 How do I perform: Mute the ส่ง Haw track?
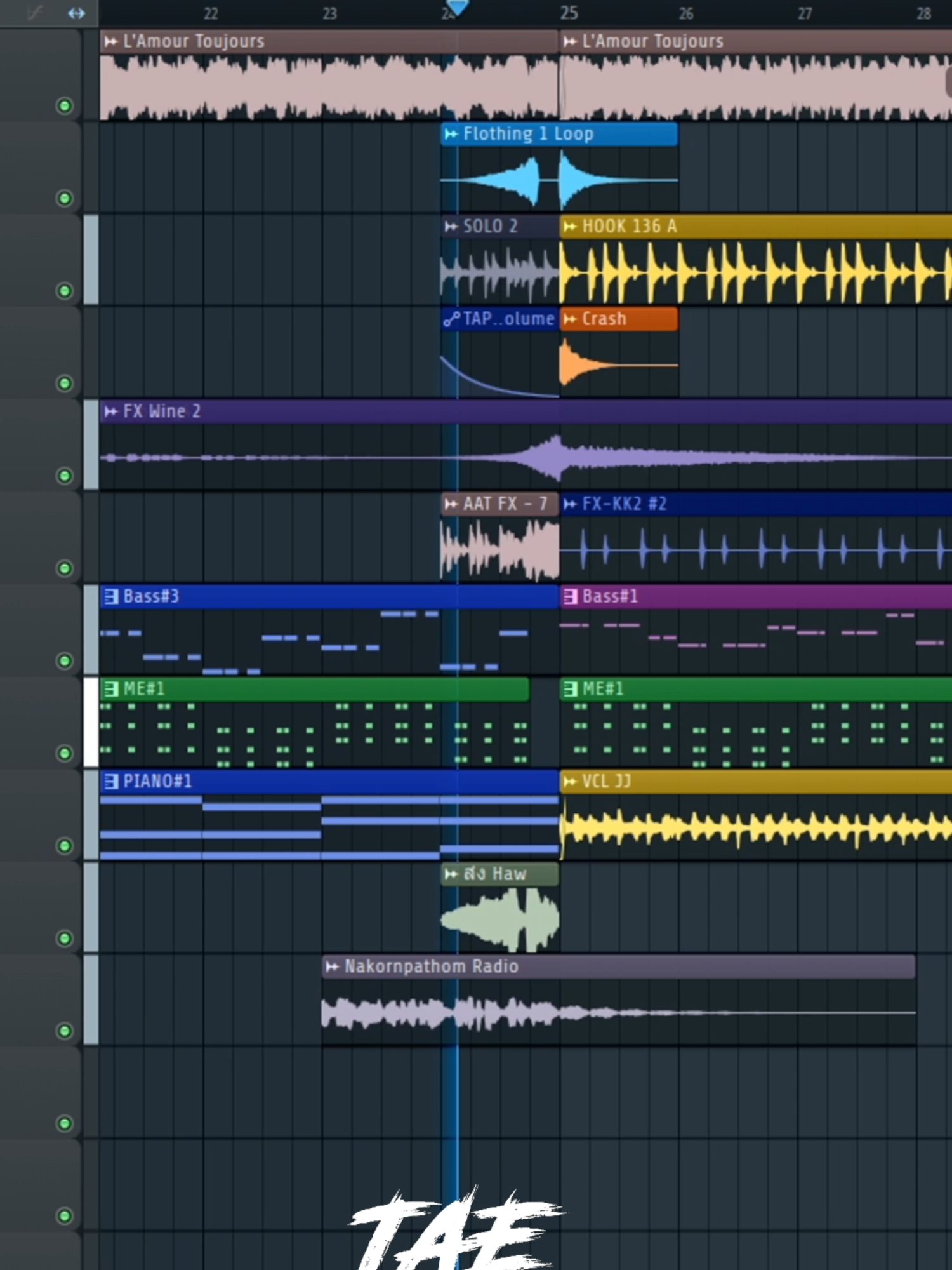64,939
